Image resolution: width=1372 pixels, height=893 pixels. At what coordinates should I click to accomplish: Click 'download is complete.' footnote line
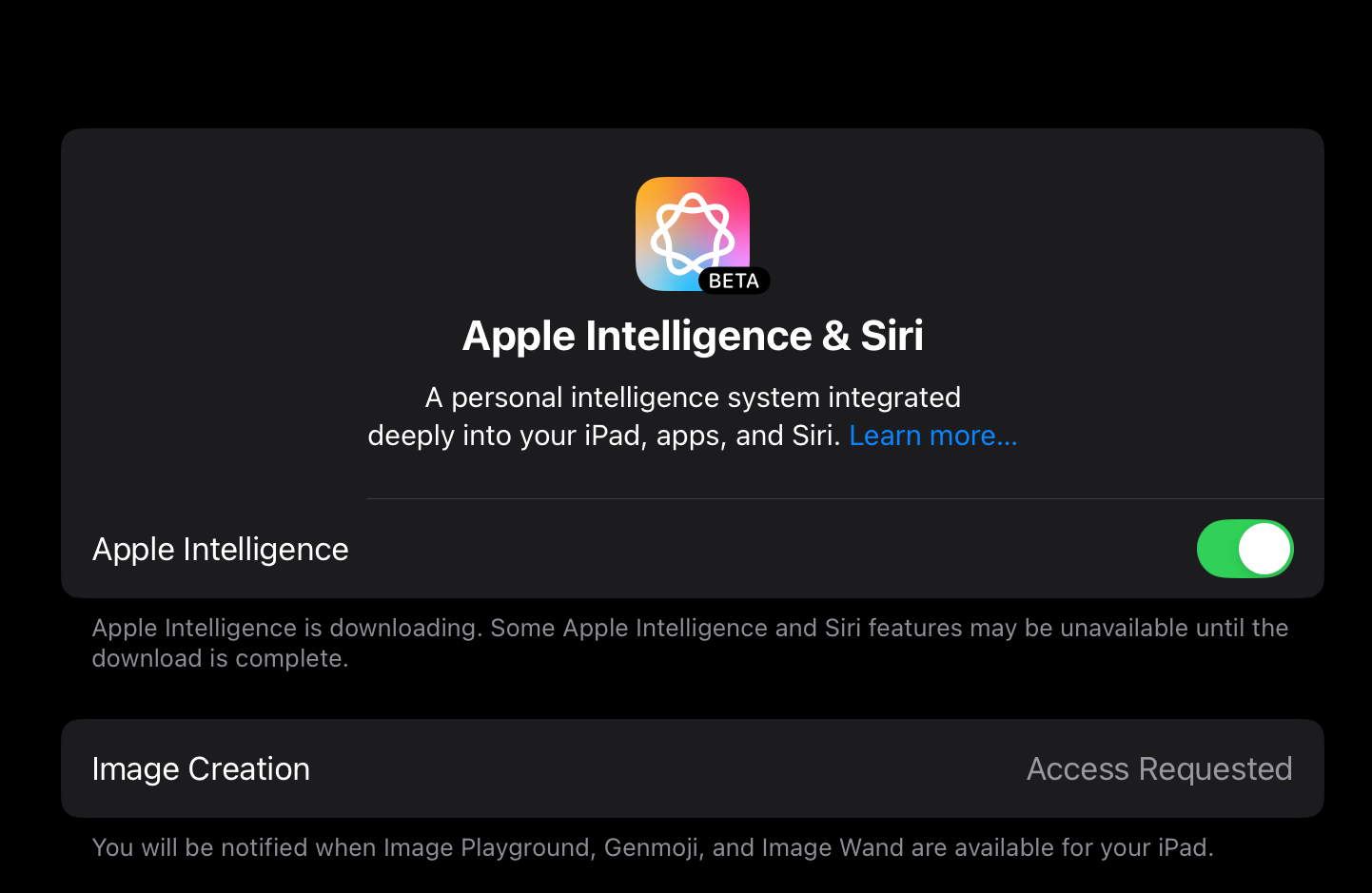pyautogui.click(x=220, y=658)
